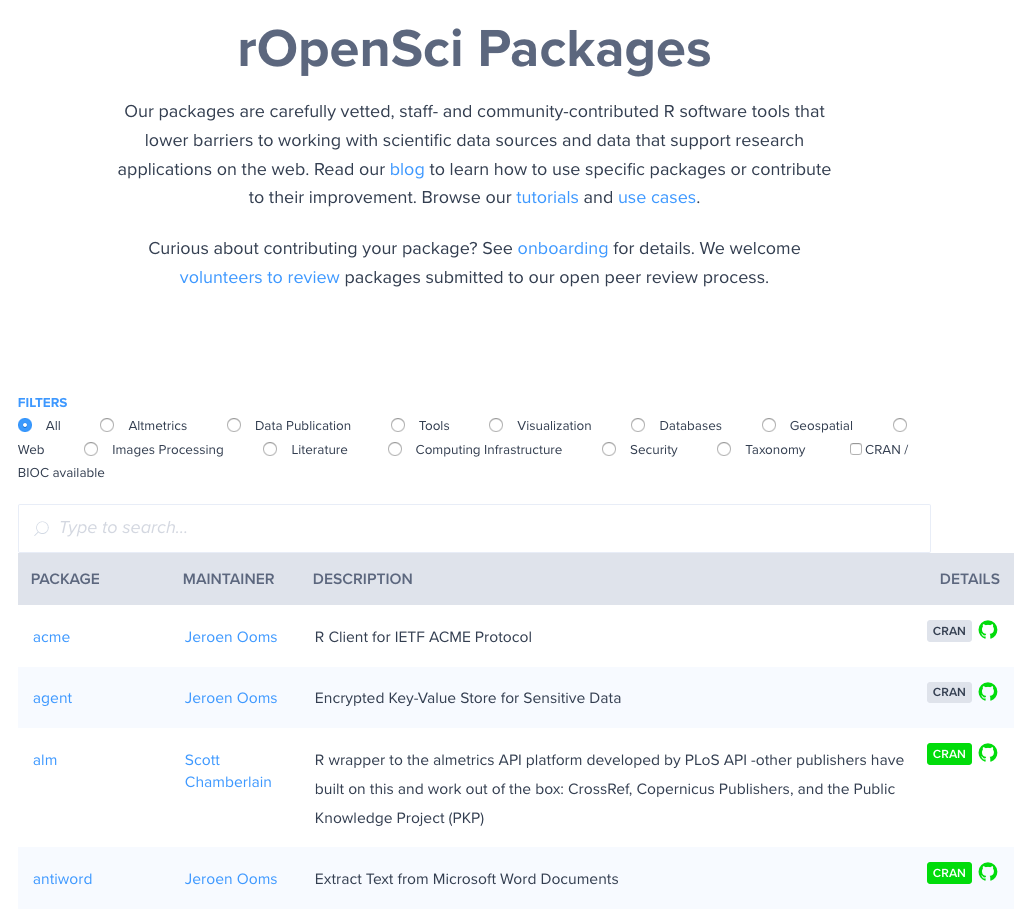Image resolution: width=1018 pixels, height=913 pixels.
Task: Open GitHub icon for acme package
Action: coord(987,630)
